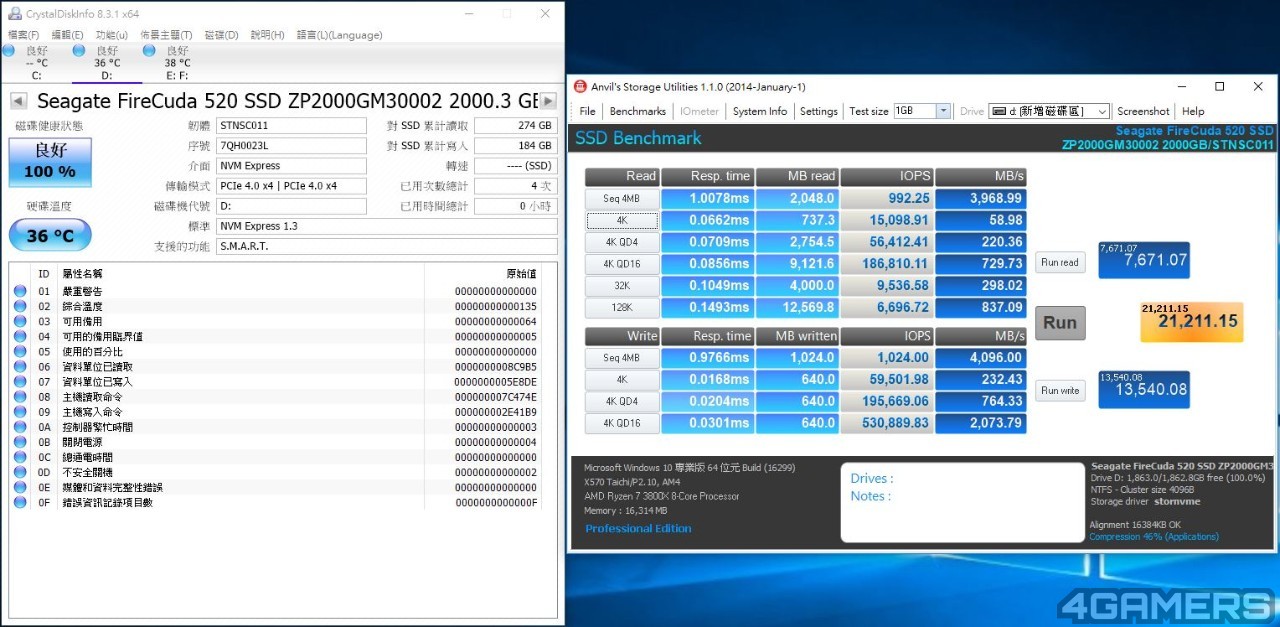Click the status dot for 使用的百分比 row

point(20,351)
